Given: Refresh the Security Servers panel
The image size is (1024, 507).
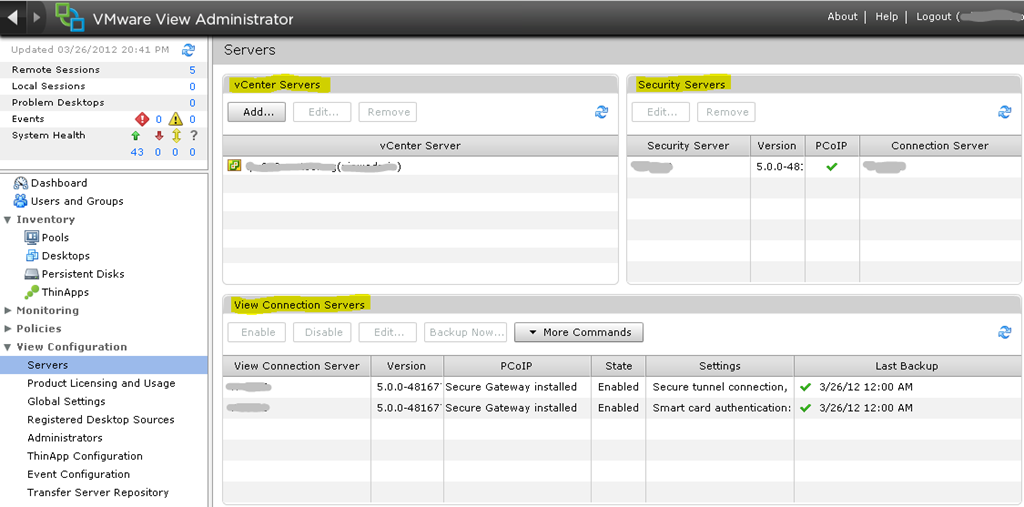Looking at the screenshot, I should click(x=1005, y=113).
